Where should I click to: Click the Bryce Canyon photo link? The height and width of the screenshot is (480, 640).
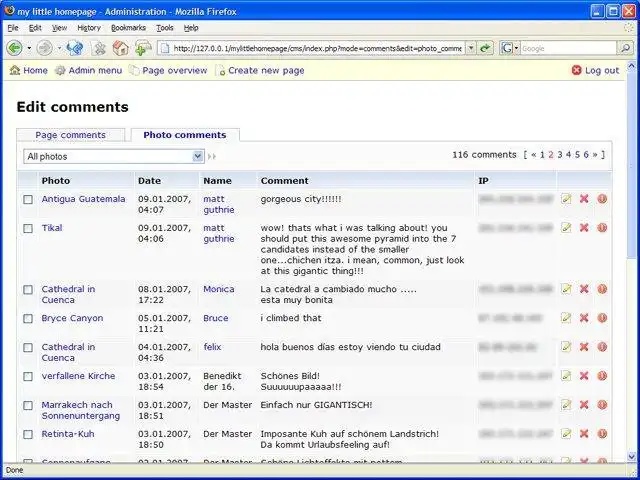[72, 318]
